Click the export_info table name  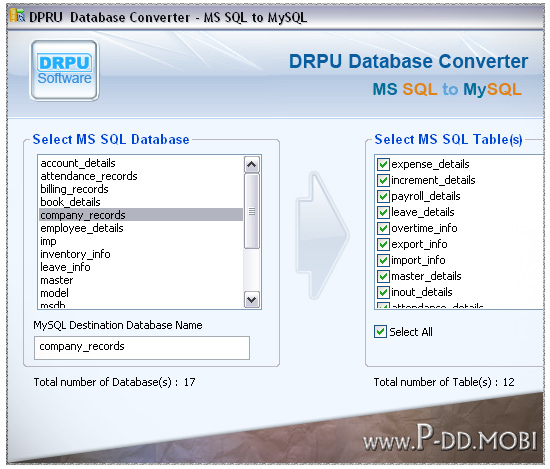[419, 244]
